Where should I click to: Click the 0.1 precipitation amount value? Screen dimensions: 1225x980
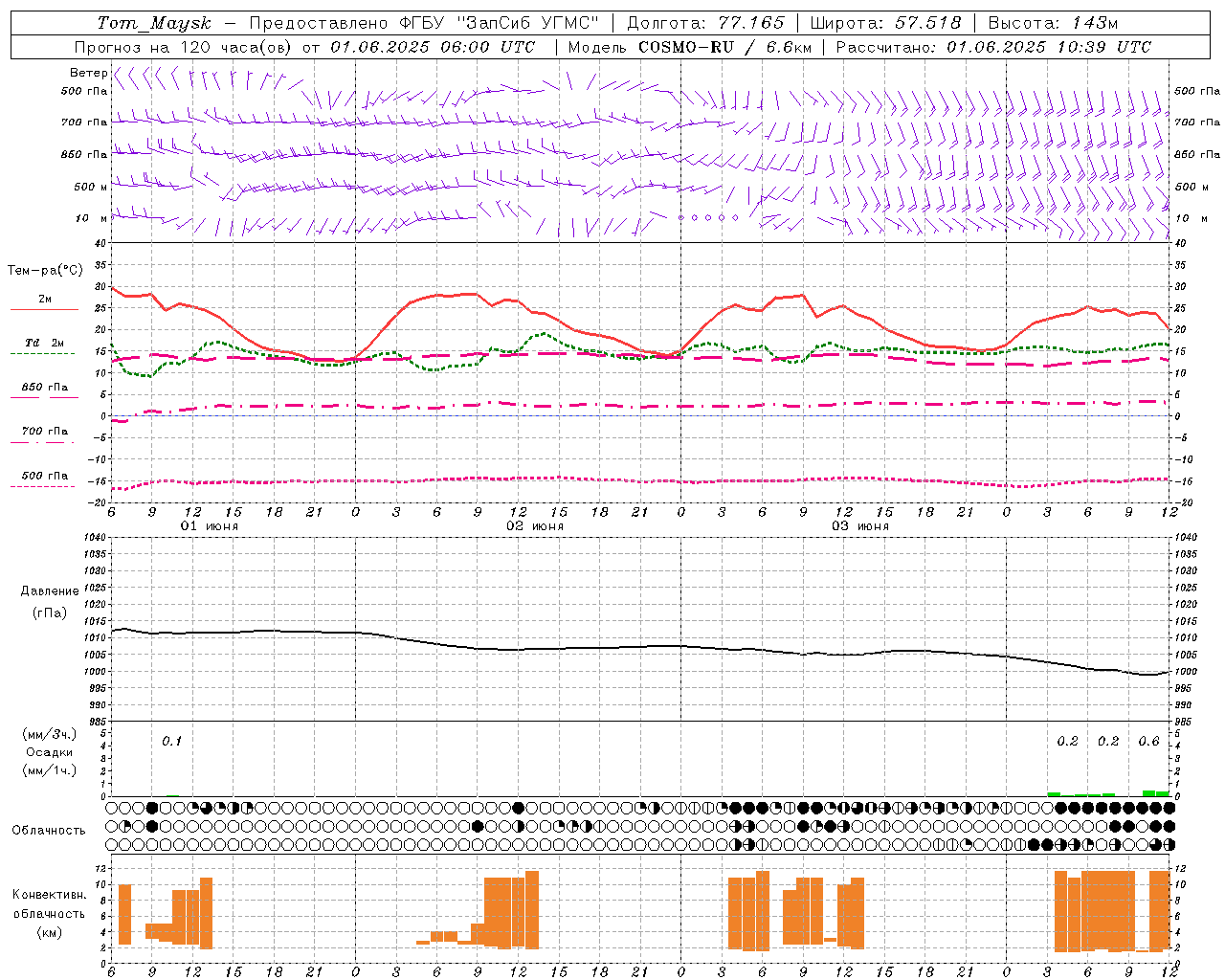point(171,741)
